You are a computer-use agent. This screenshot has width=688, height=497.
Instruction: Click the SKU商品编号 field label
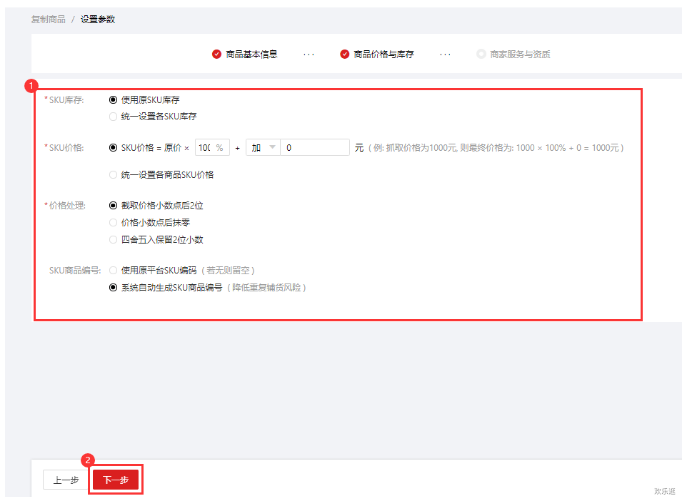click(x=75, y=270)
